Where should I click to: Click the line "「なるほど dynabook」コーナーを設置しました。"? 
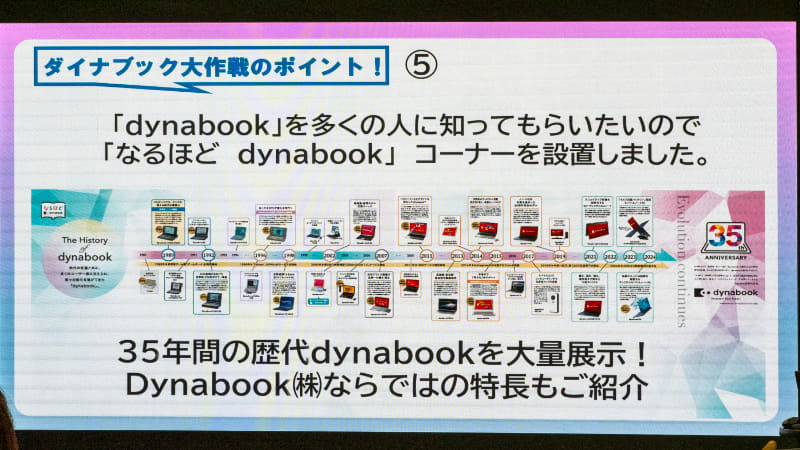tap(406, 155)
